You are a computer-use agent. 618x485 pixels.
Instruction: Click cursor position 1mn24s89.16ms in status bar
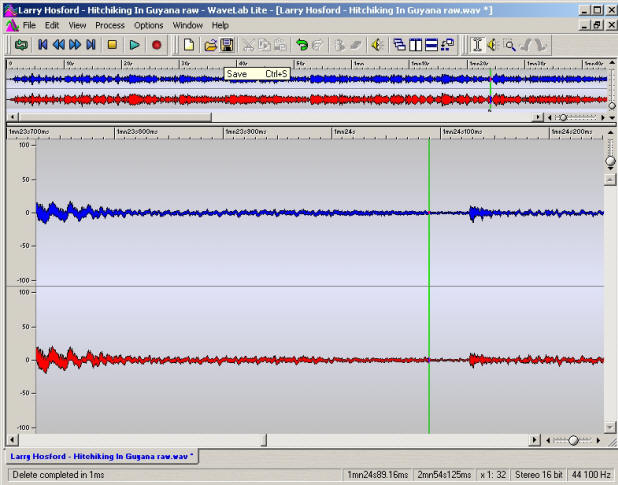(377, 475)
